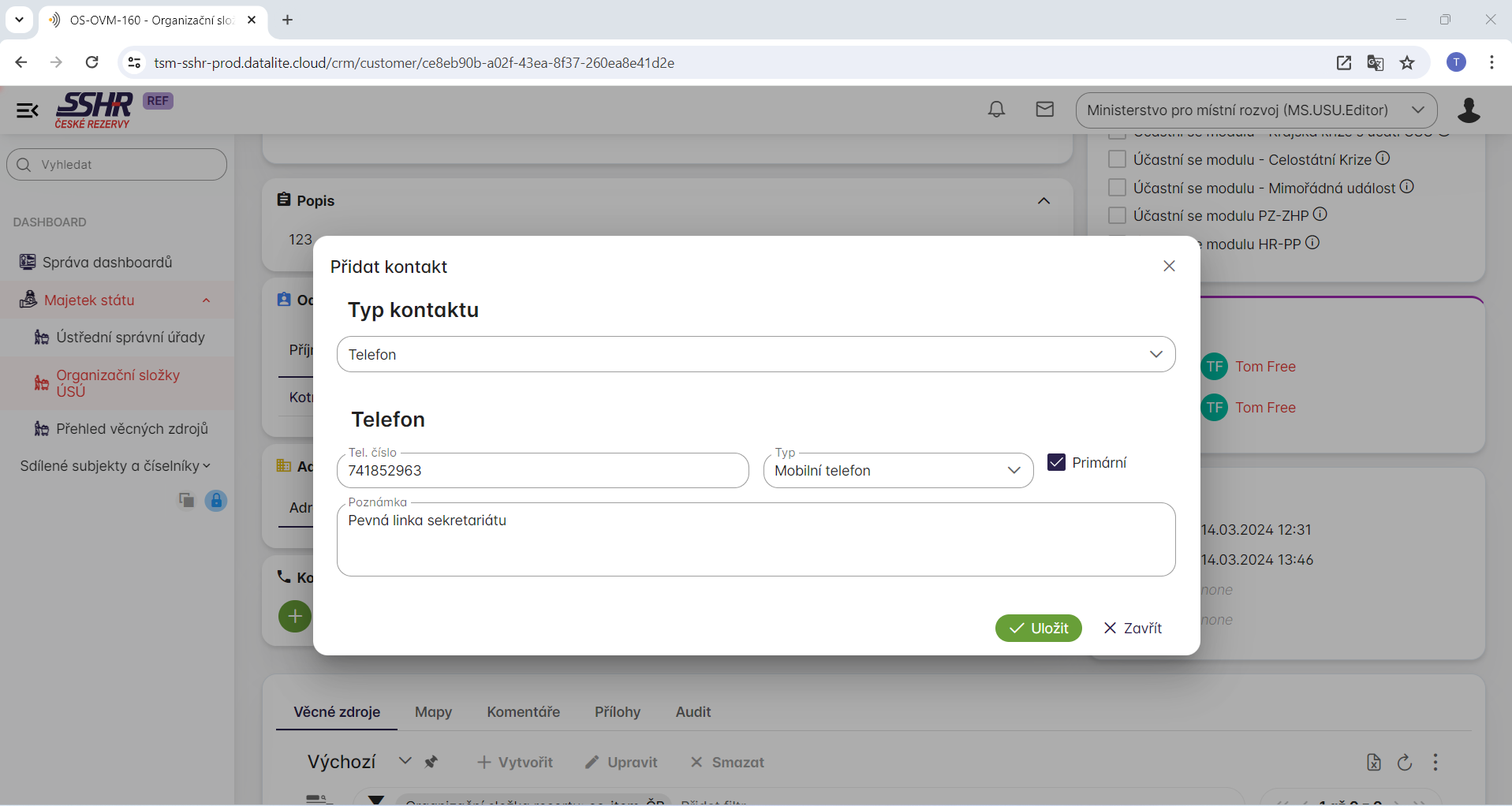Image resolution: width=1512 pixels, height=806 pixels.
Task: Click the blue lock icon in sidebar
Action: coord(215,501)
